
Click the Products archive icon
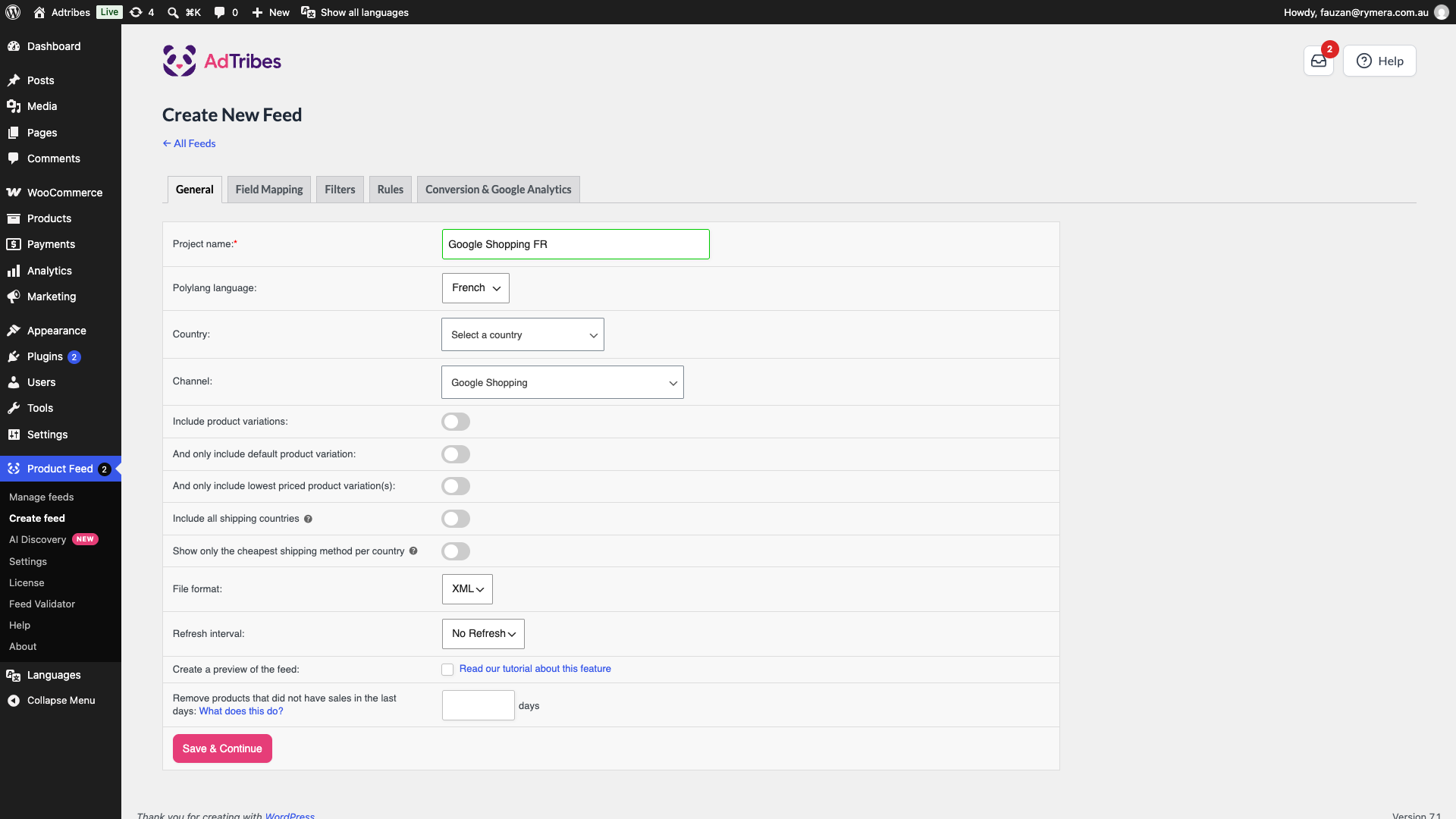[14, 218]
